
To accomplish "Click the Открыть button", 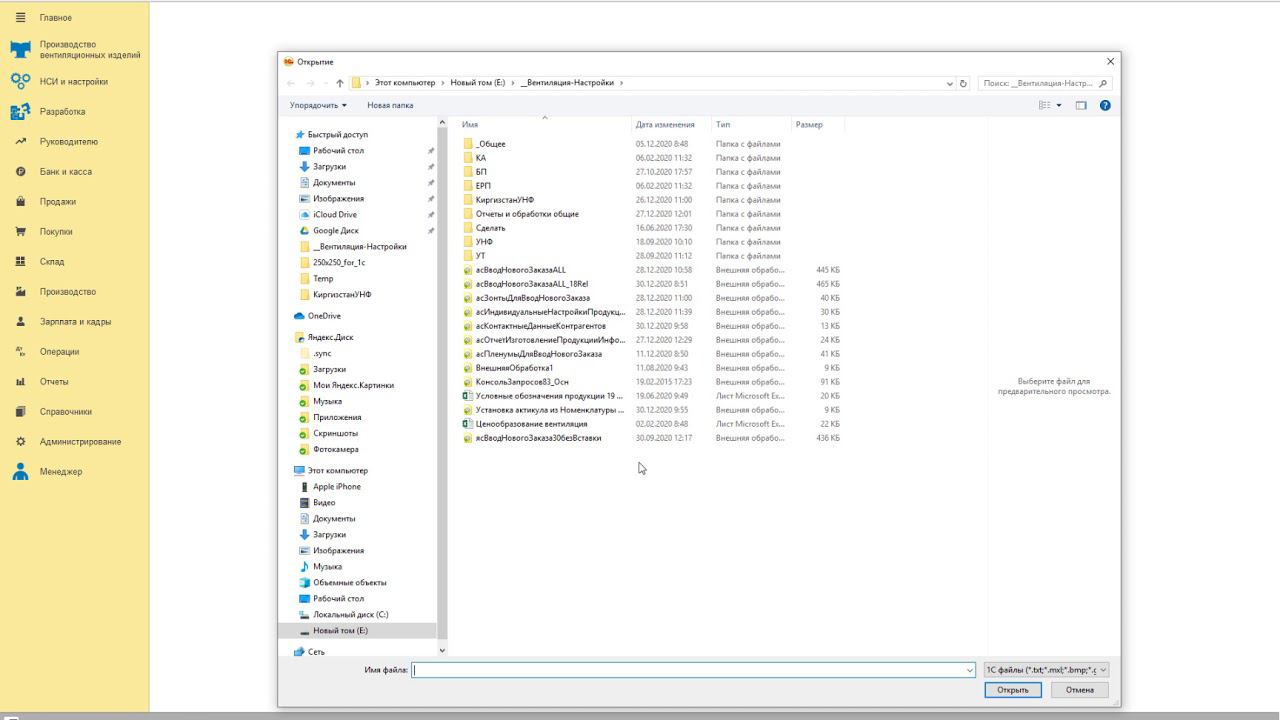I will [1013, 690].
